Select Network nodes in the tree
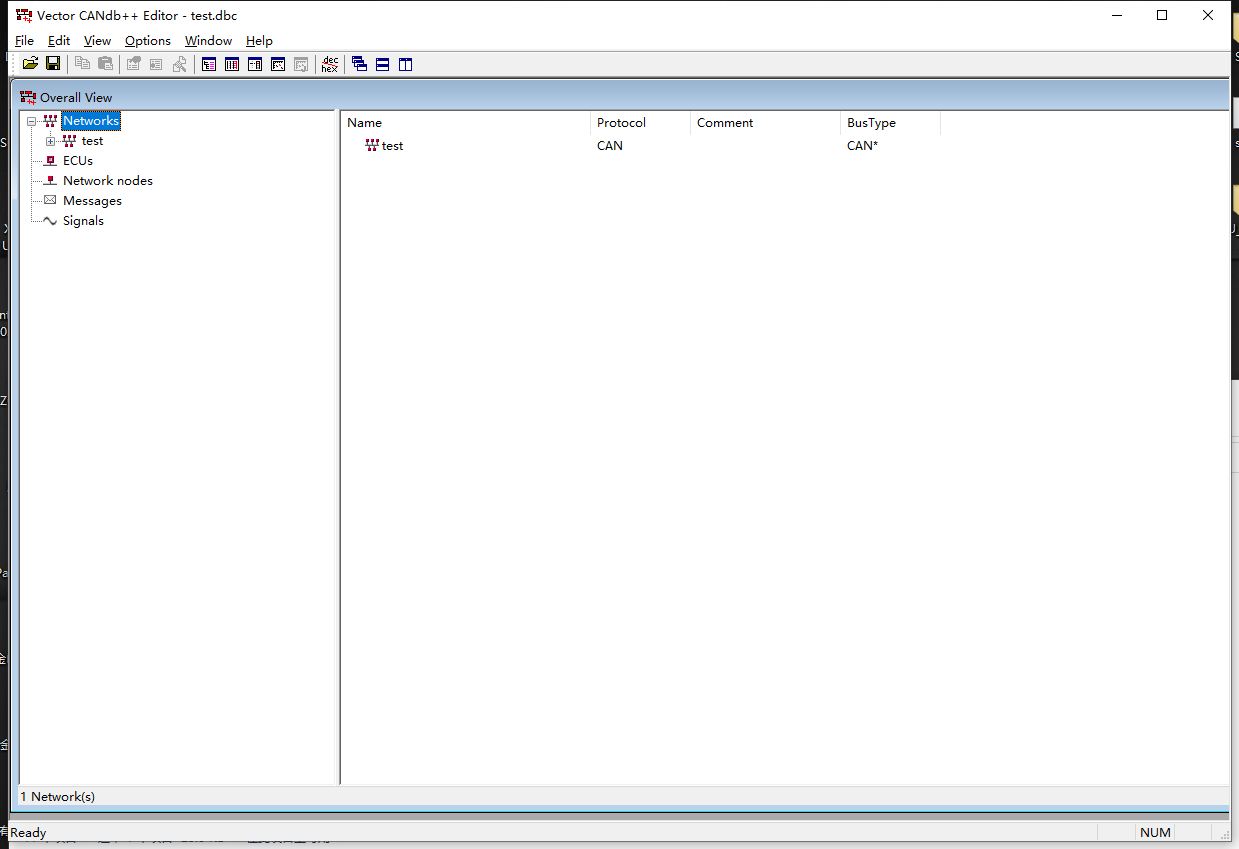The image size is (1239, 849). [x=108, y=181]
